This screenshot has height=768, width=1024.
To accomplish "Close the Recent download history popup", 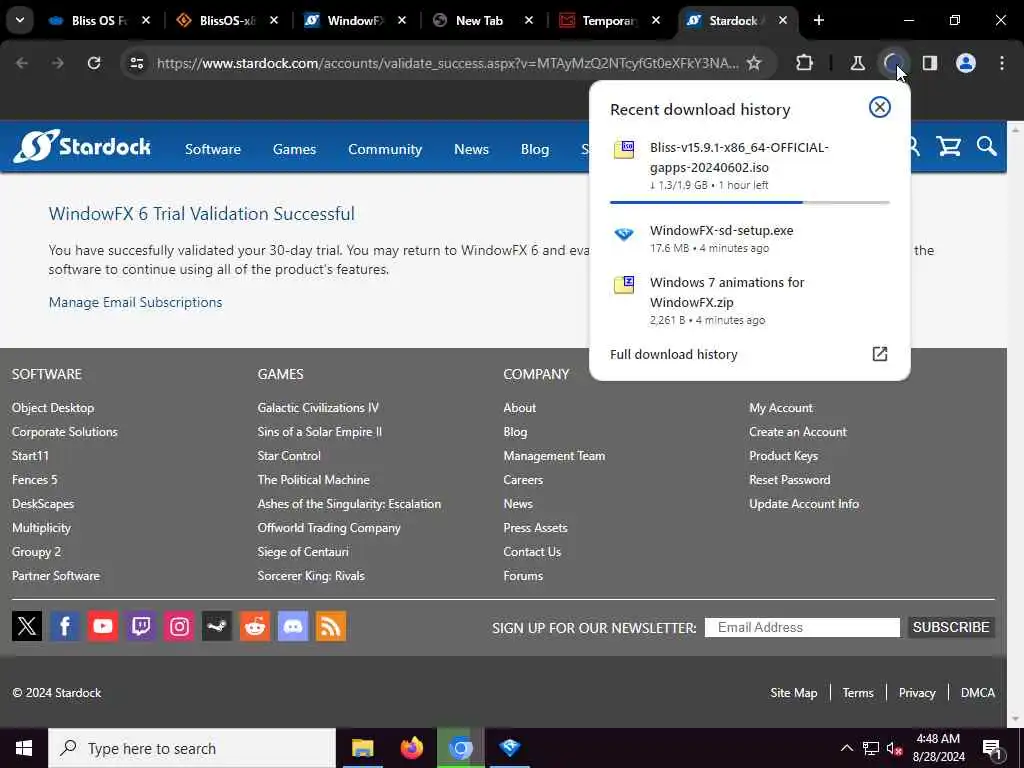I will (880, 107).
